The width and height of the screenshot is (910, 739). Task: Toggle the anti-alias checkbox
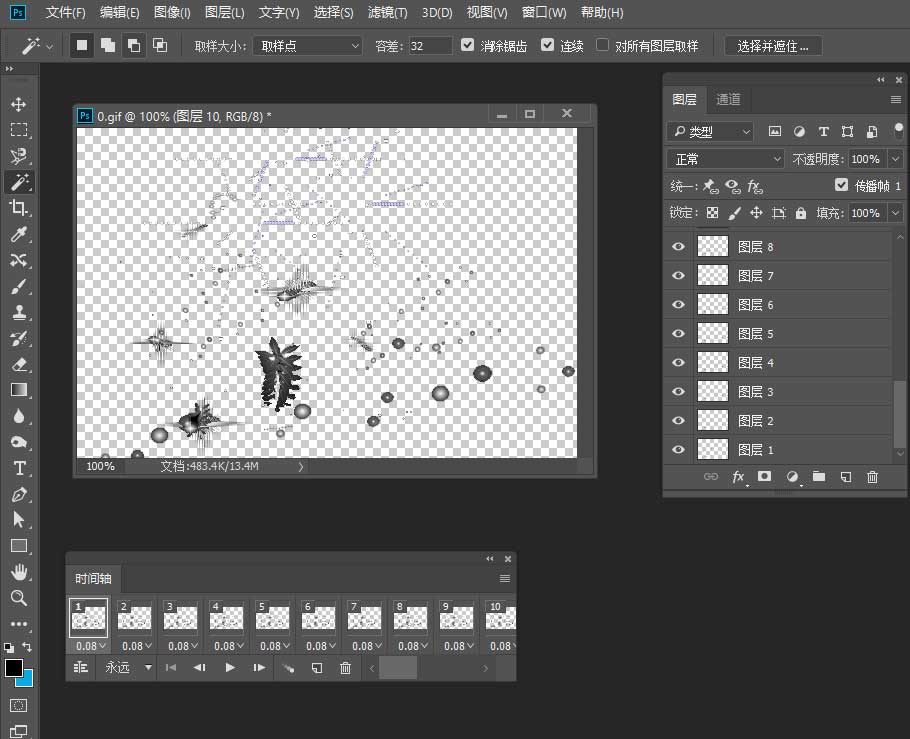467,45
